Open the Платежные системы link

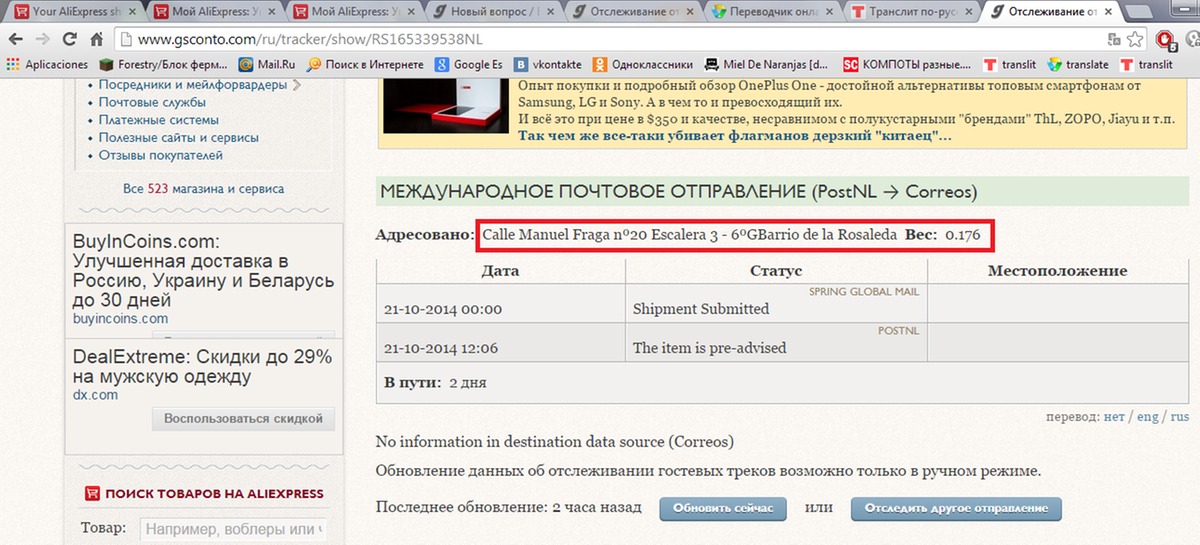coord(160,120)
